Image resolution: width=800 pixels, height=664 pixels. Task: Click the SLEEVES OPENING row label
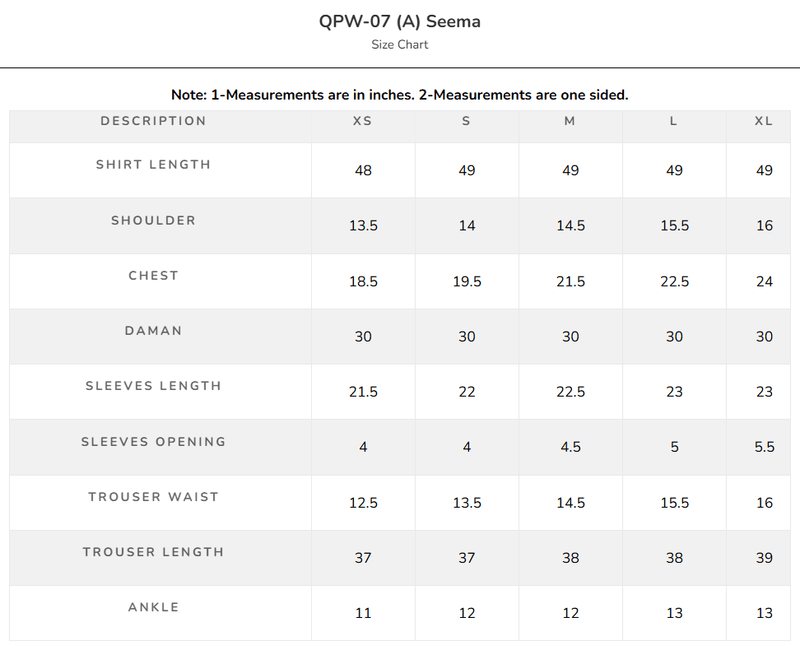[x=154, y=442]
